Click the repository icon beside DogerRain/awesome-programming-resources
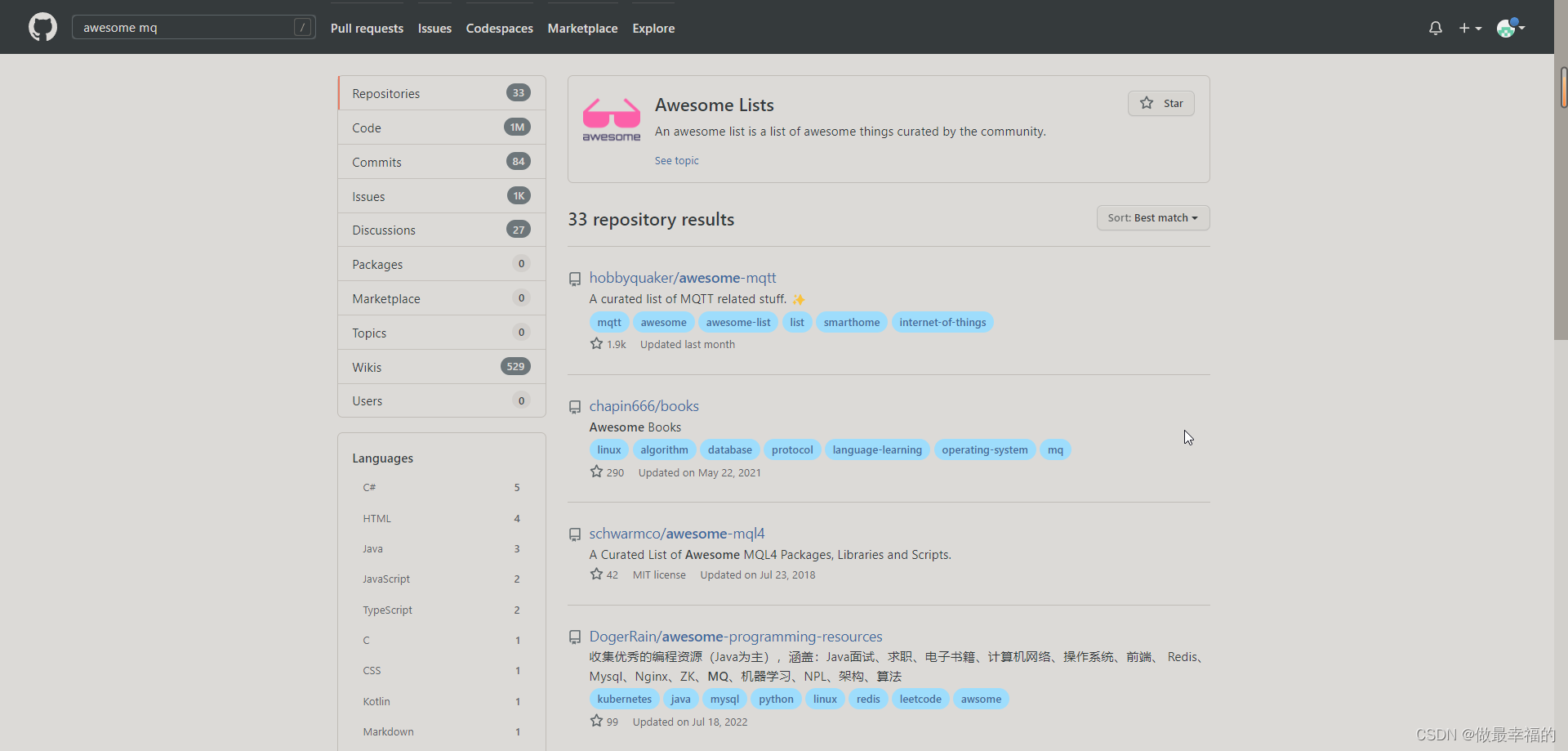The height and width of the screenshot is (751, 1568). [575, 637]
